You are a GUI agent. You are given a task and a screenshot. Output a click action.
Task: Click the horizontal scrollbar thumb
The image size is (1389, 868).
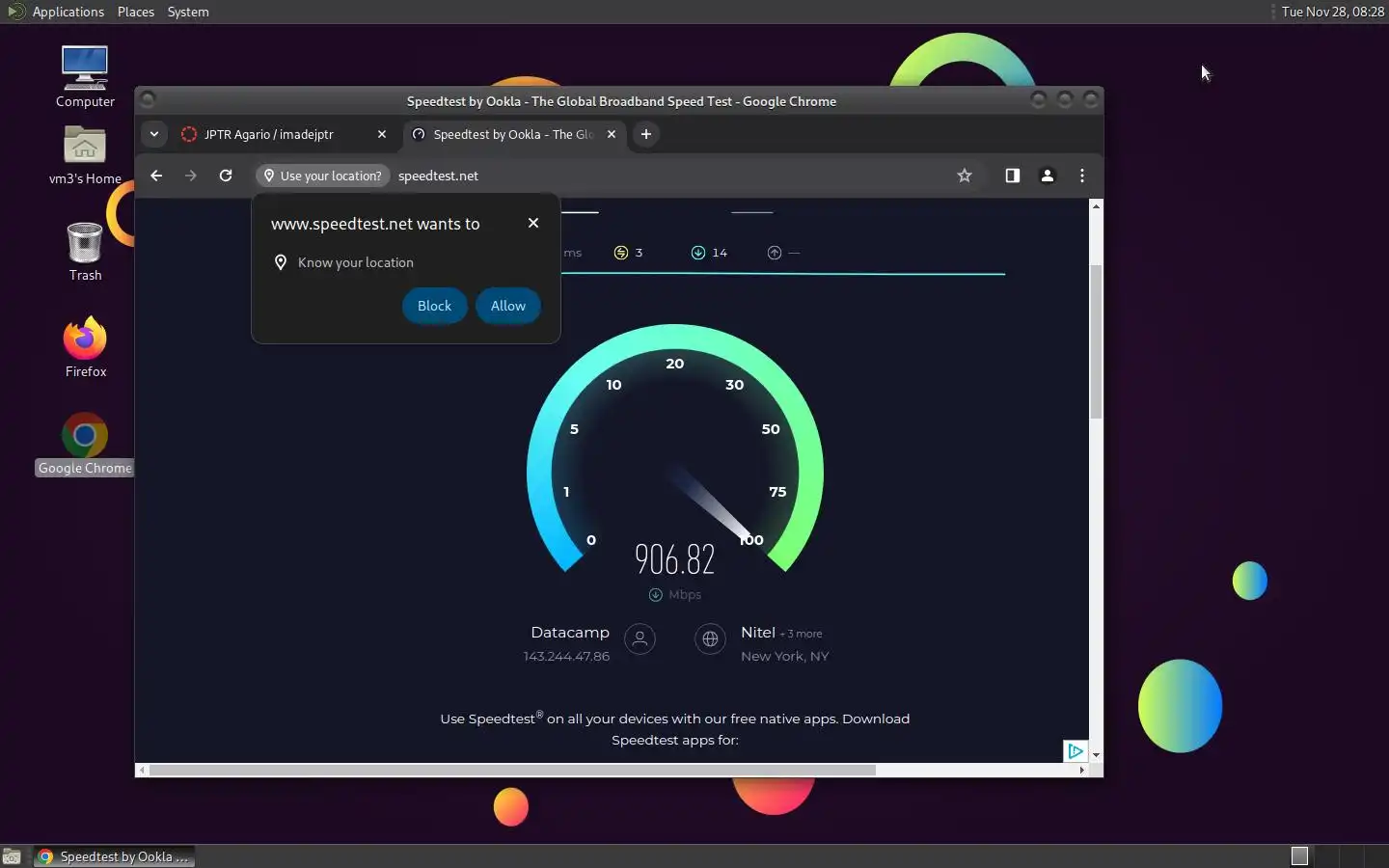(512, 770)
